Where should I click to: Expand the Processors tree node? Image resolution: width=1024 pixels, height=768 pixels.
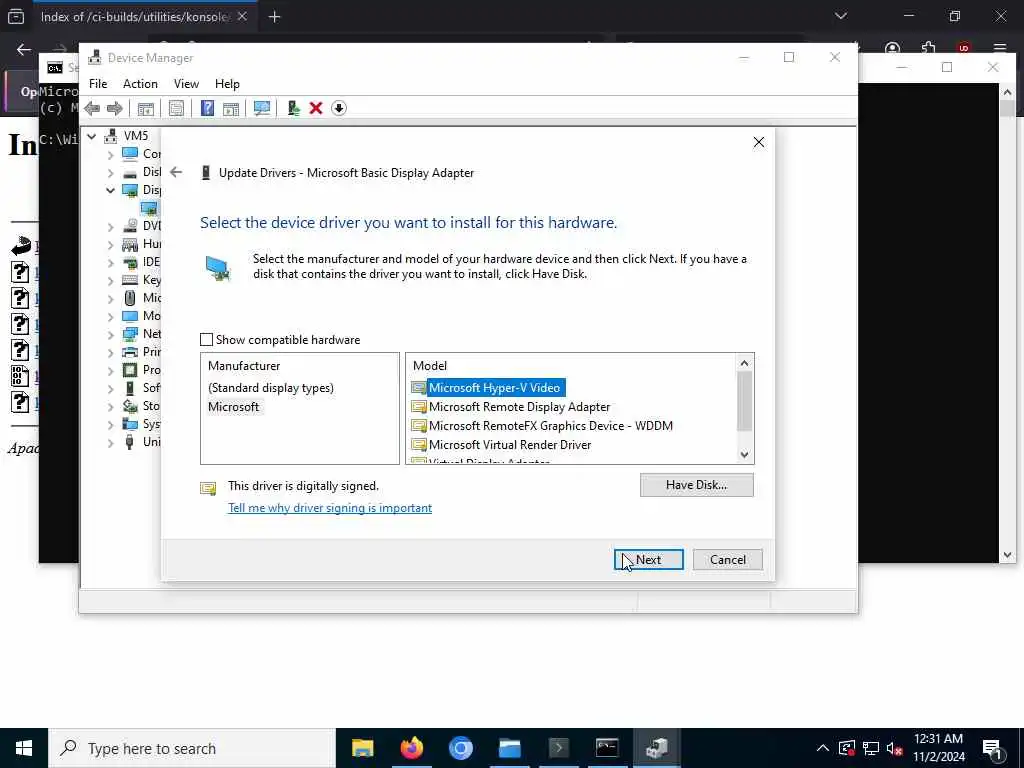point(110,370)
